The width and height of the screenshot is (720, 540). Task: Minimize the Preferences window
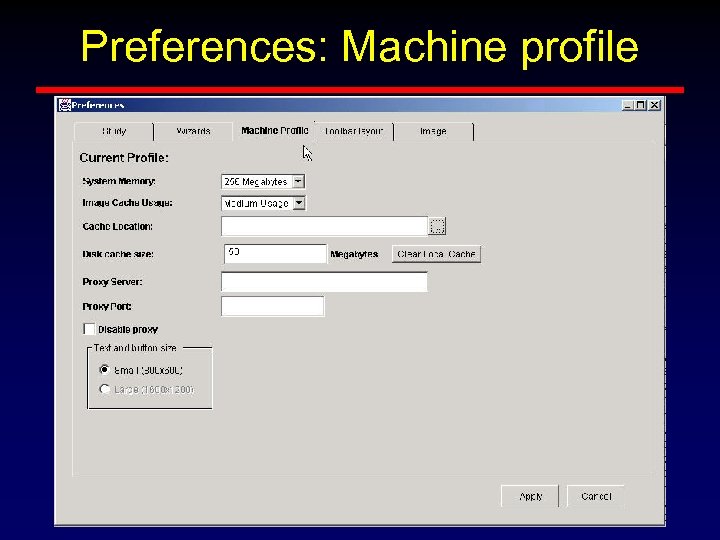(628, 105)
